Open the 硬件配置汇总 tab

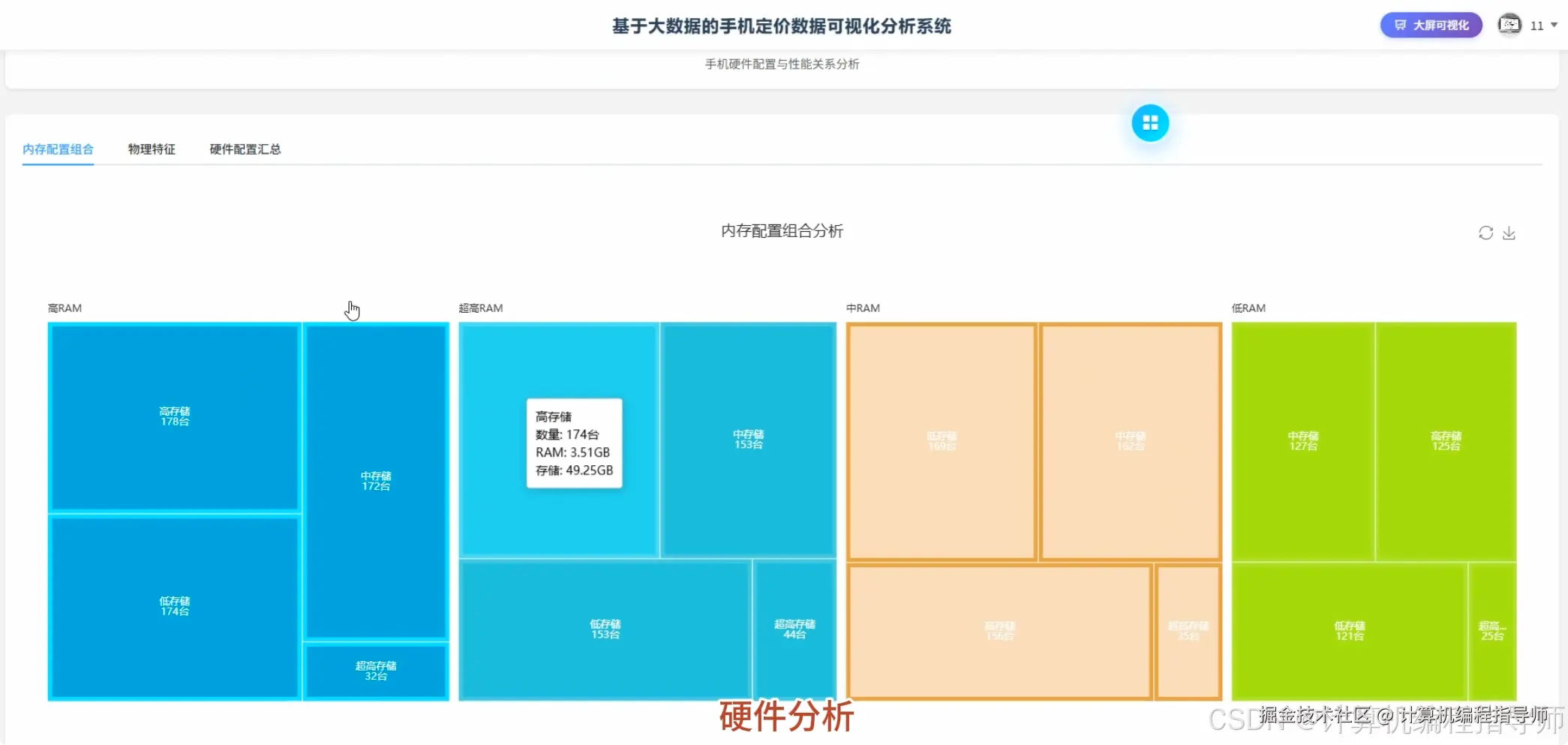[x=245, y=149]
